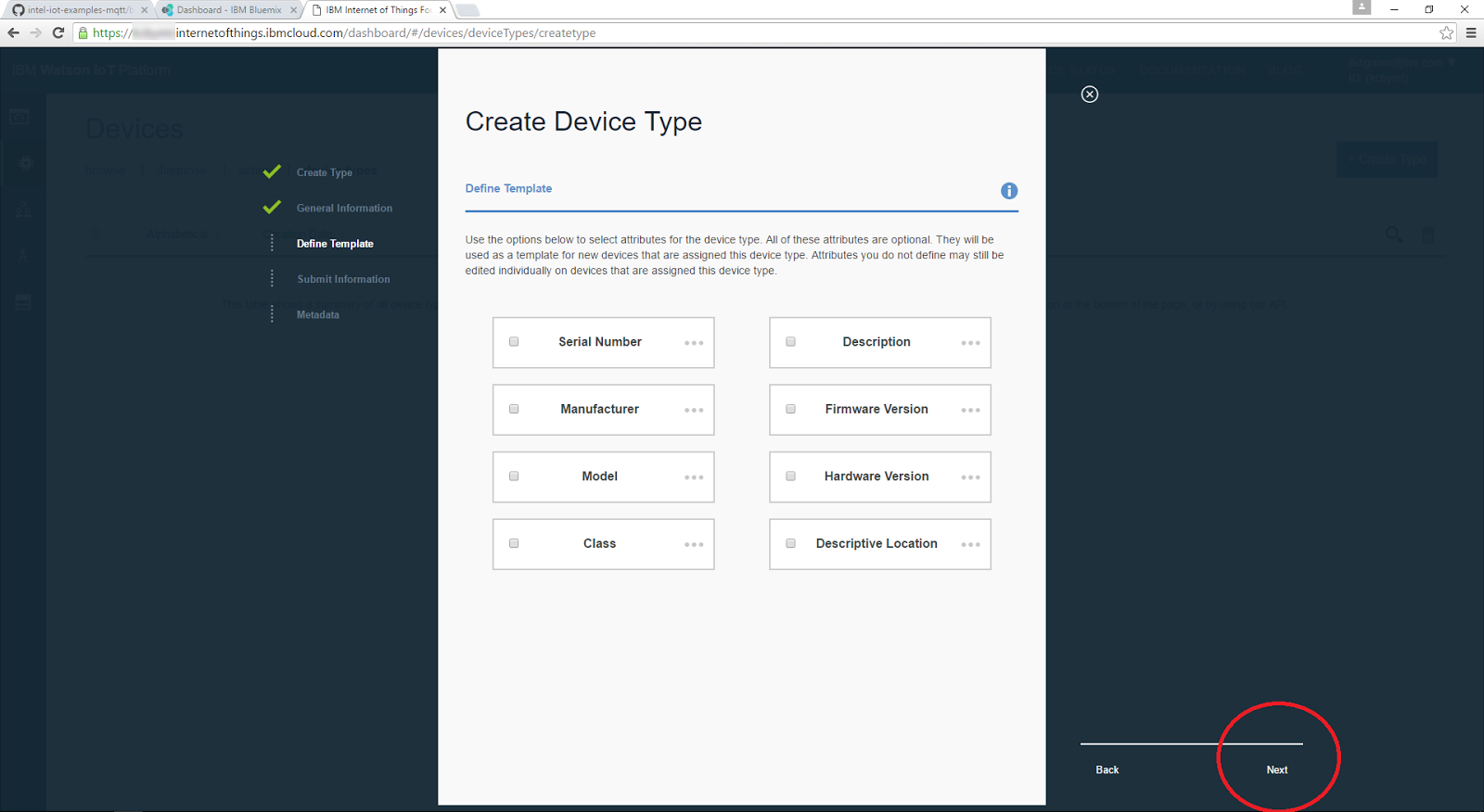Switch to the Dashboard - IBM Bluemix tab
Image resolution: width=1484 pixels, height=812 pixels.
coord(228,10)
